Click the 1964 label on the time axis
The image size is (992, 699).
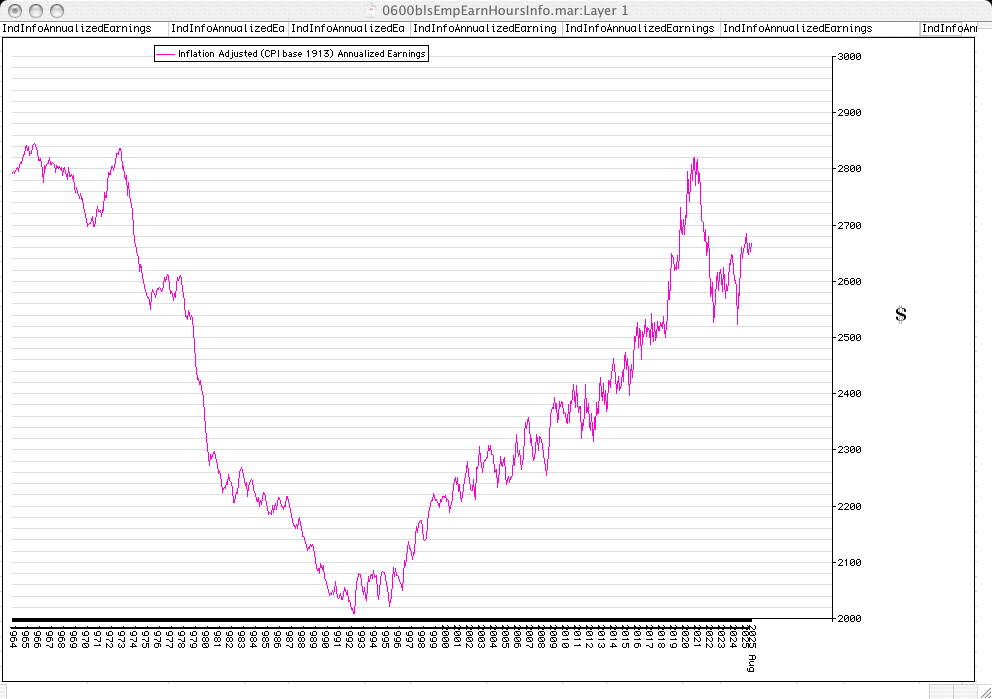point(13,638)
